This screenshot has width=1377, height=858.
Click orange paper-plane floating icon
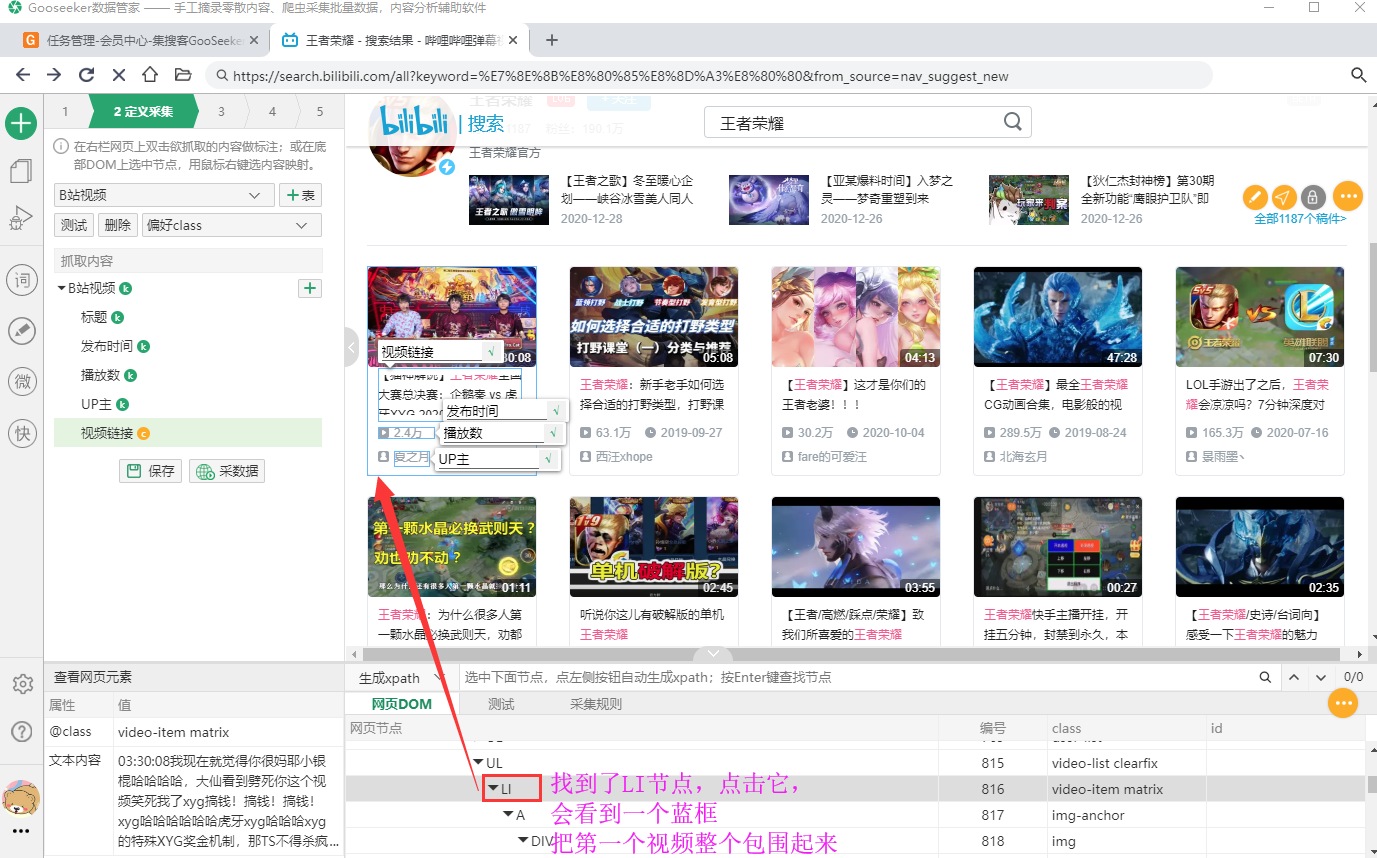[1284, 197]
